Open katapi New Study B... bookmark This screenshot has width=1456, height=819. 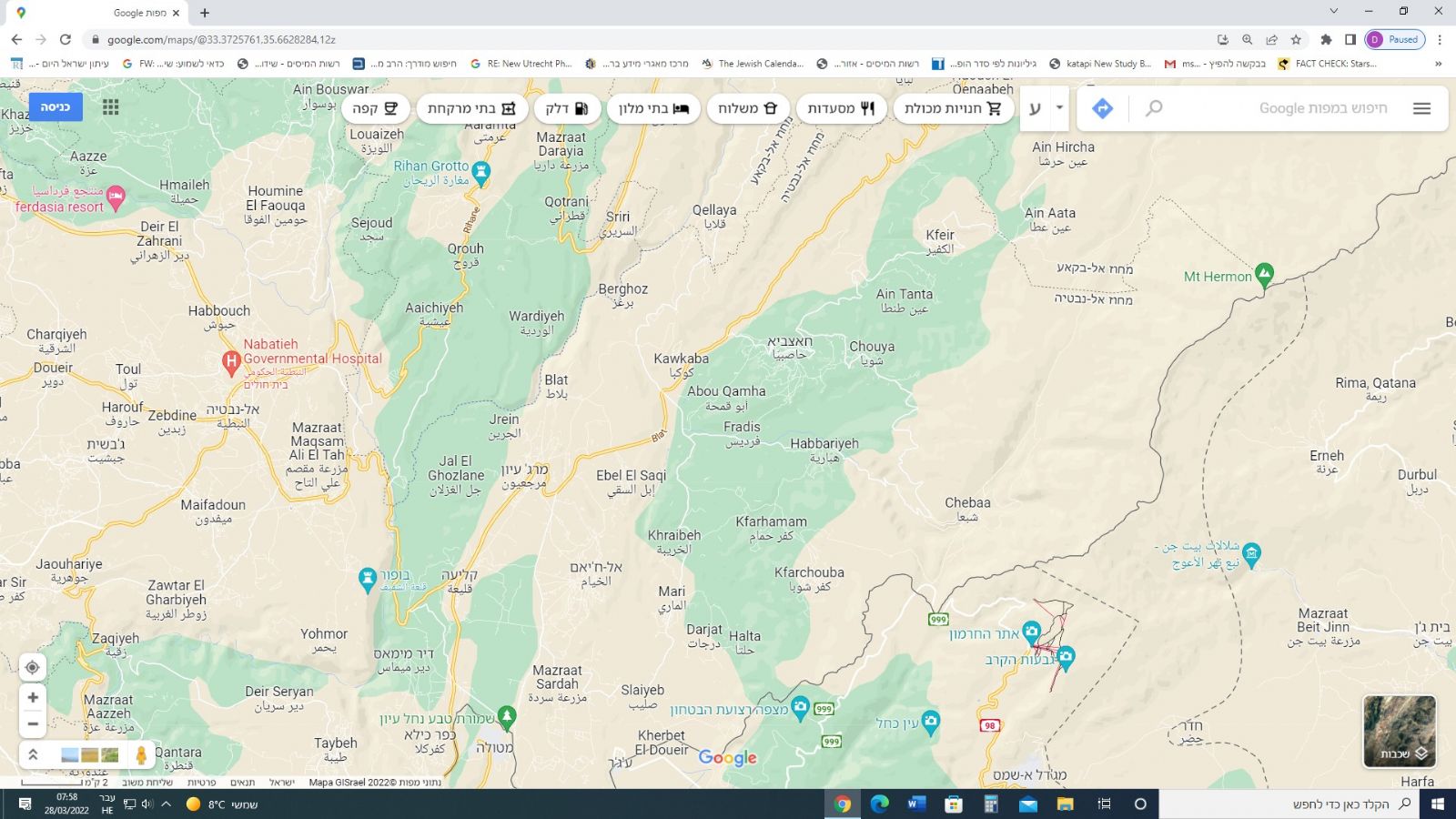pyautogui.click(x=1099, y=64)
